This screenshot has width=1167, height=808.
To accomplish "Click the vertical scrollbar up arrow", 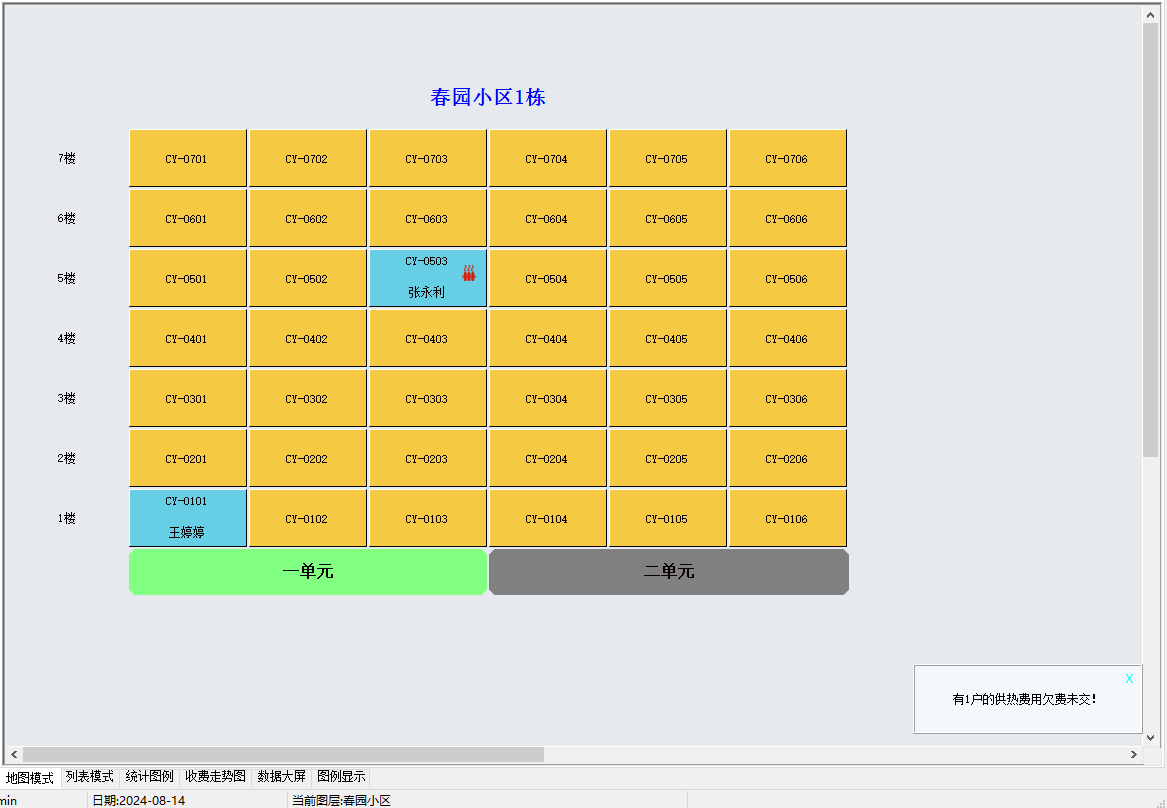I will coord(1151,14).
